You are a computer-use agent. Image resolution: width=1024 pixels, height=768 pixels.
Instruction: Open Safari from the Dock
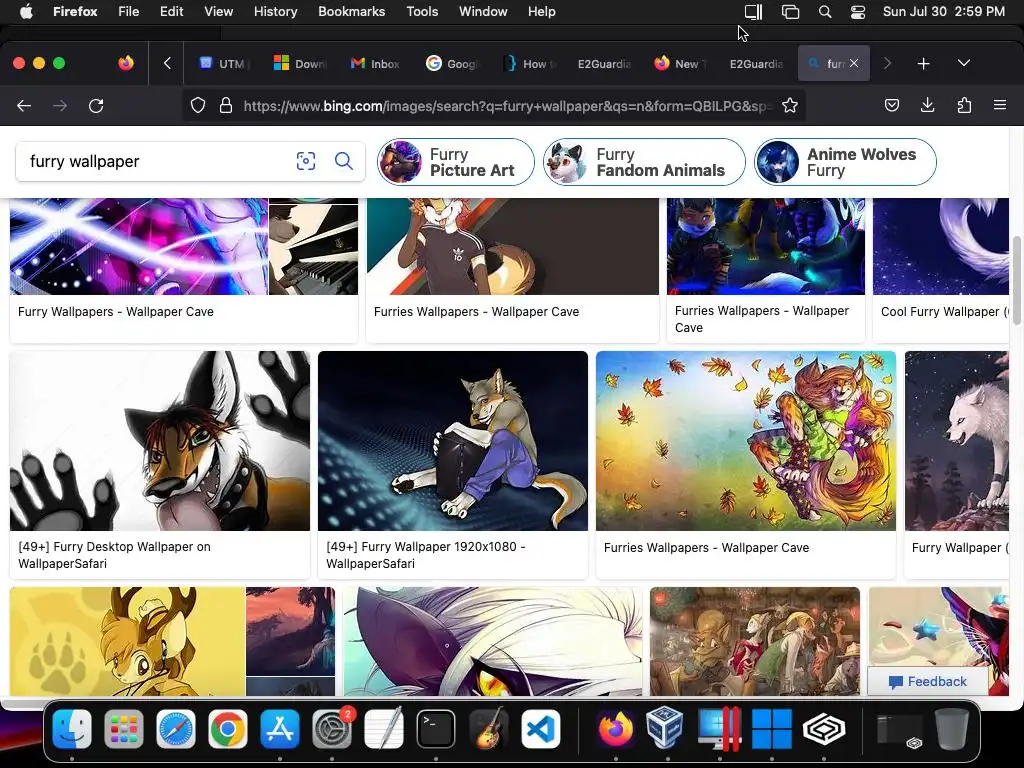[176, 729]
